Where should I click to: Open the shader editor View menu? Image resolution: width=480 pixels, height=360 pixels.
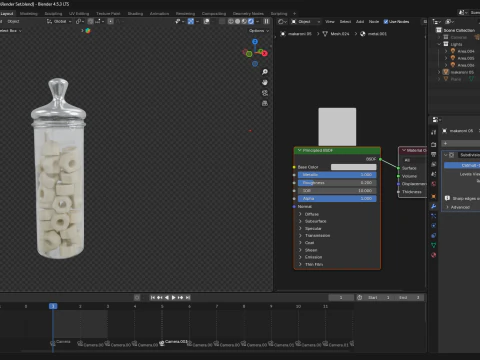pos(330,22)
